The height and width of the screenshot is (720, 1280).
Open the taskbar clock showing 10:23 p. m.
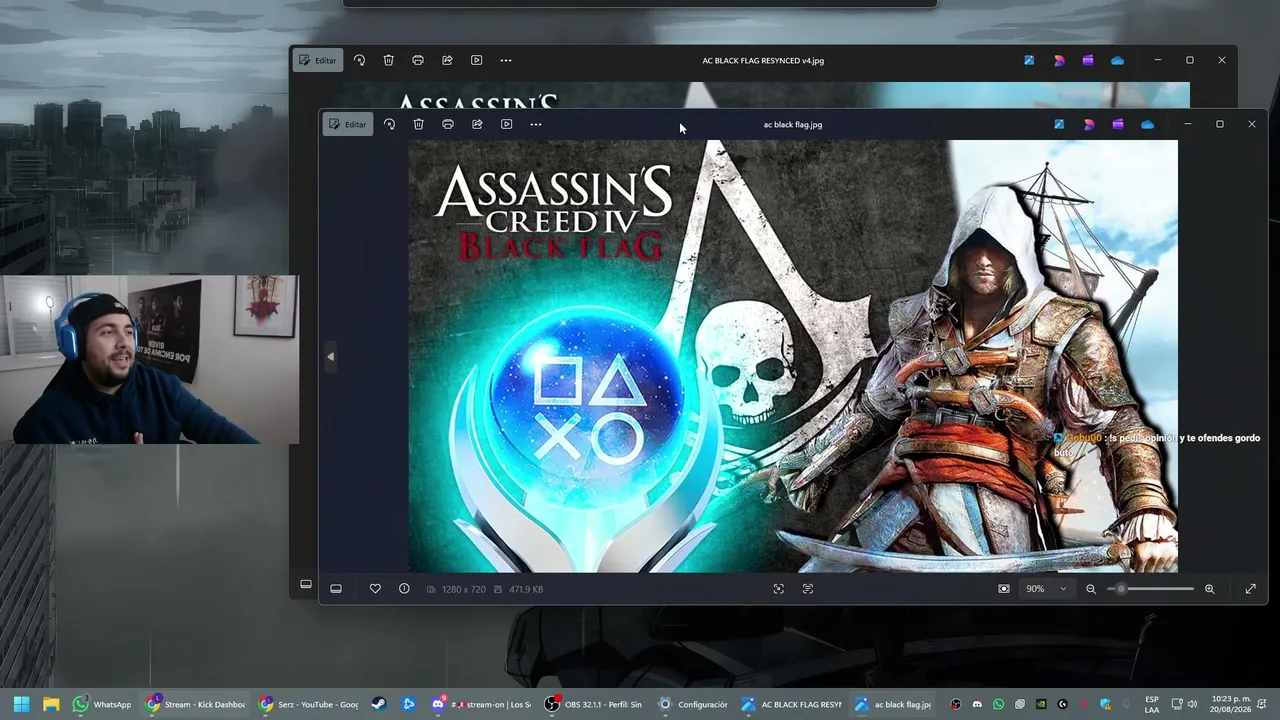(1230, 704)
